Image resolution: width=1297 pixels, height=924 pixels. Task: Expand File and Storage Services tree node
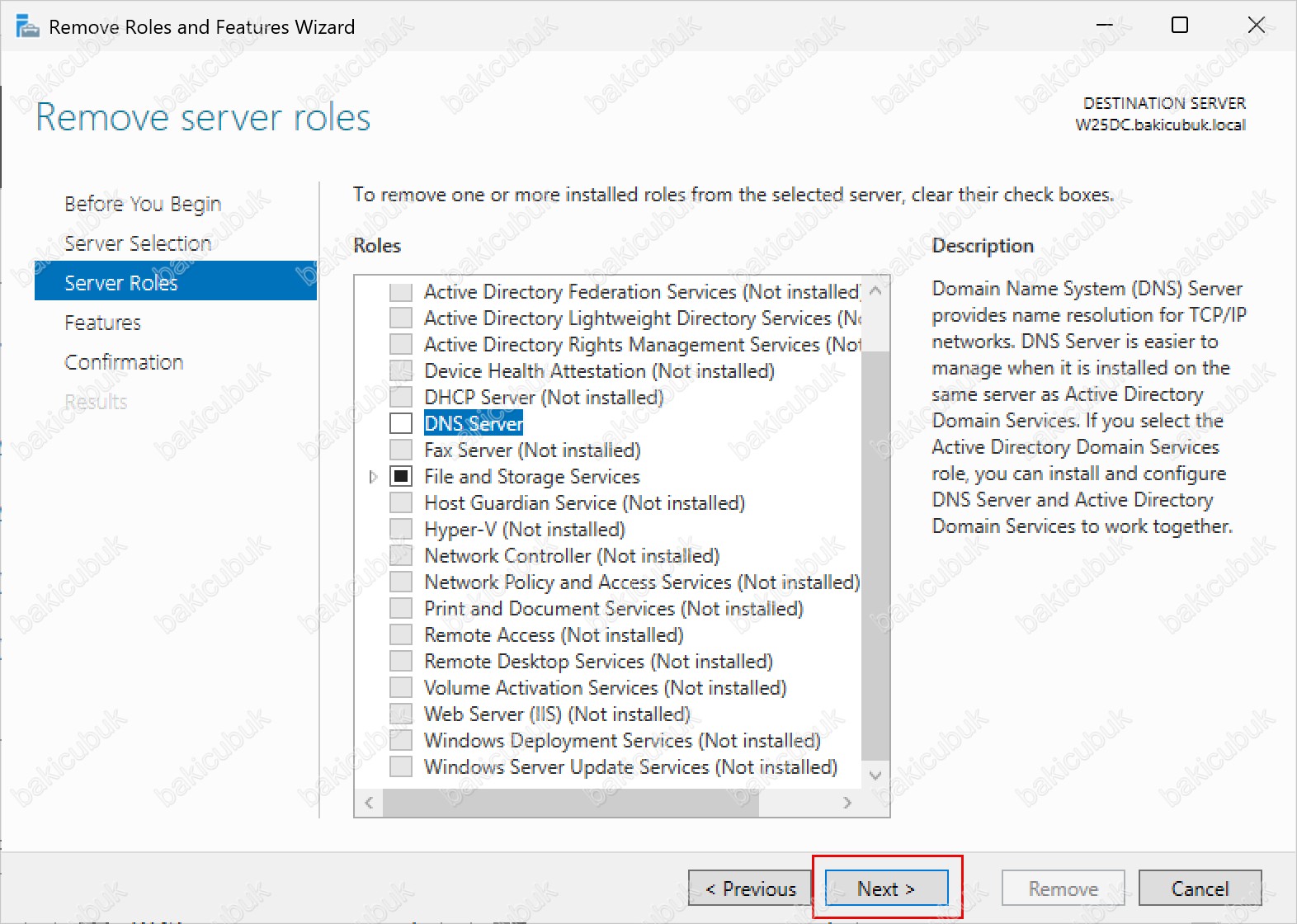tap(373, 477)
